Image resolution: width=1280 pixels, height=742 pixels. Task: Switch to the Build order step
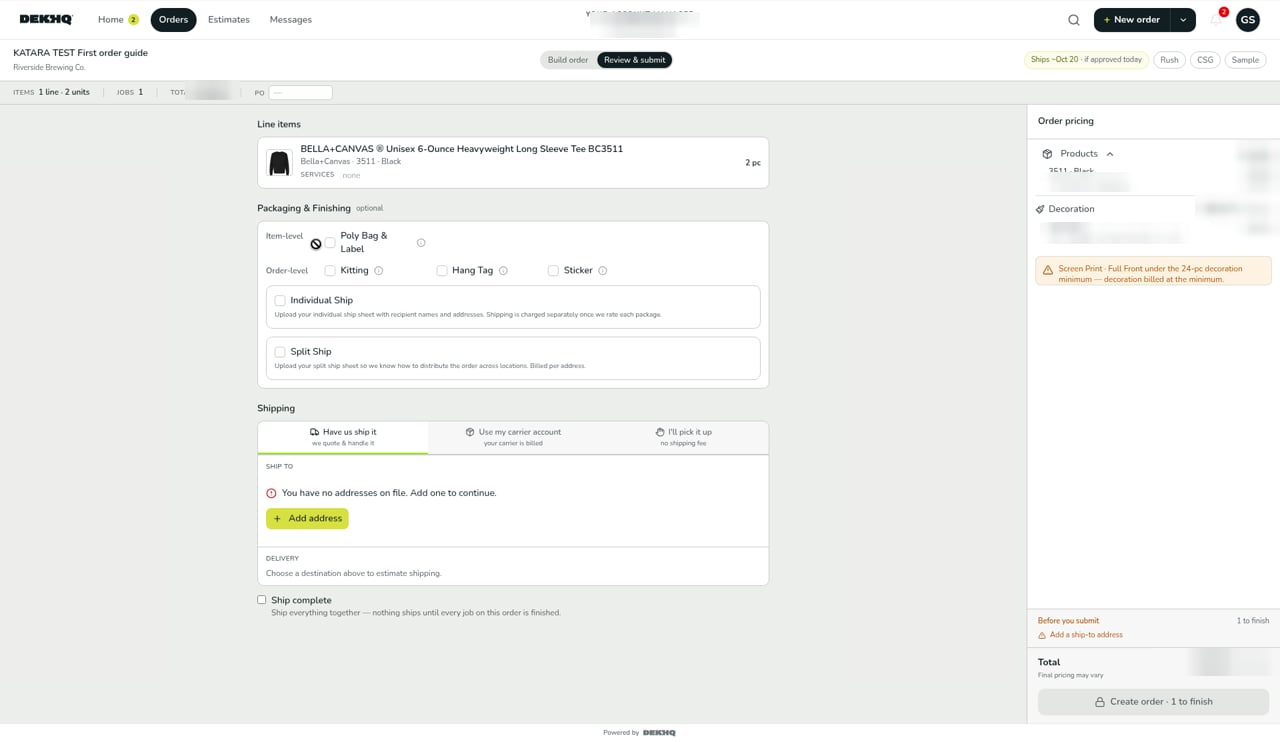(568, 60)
